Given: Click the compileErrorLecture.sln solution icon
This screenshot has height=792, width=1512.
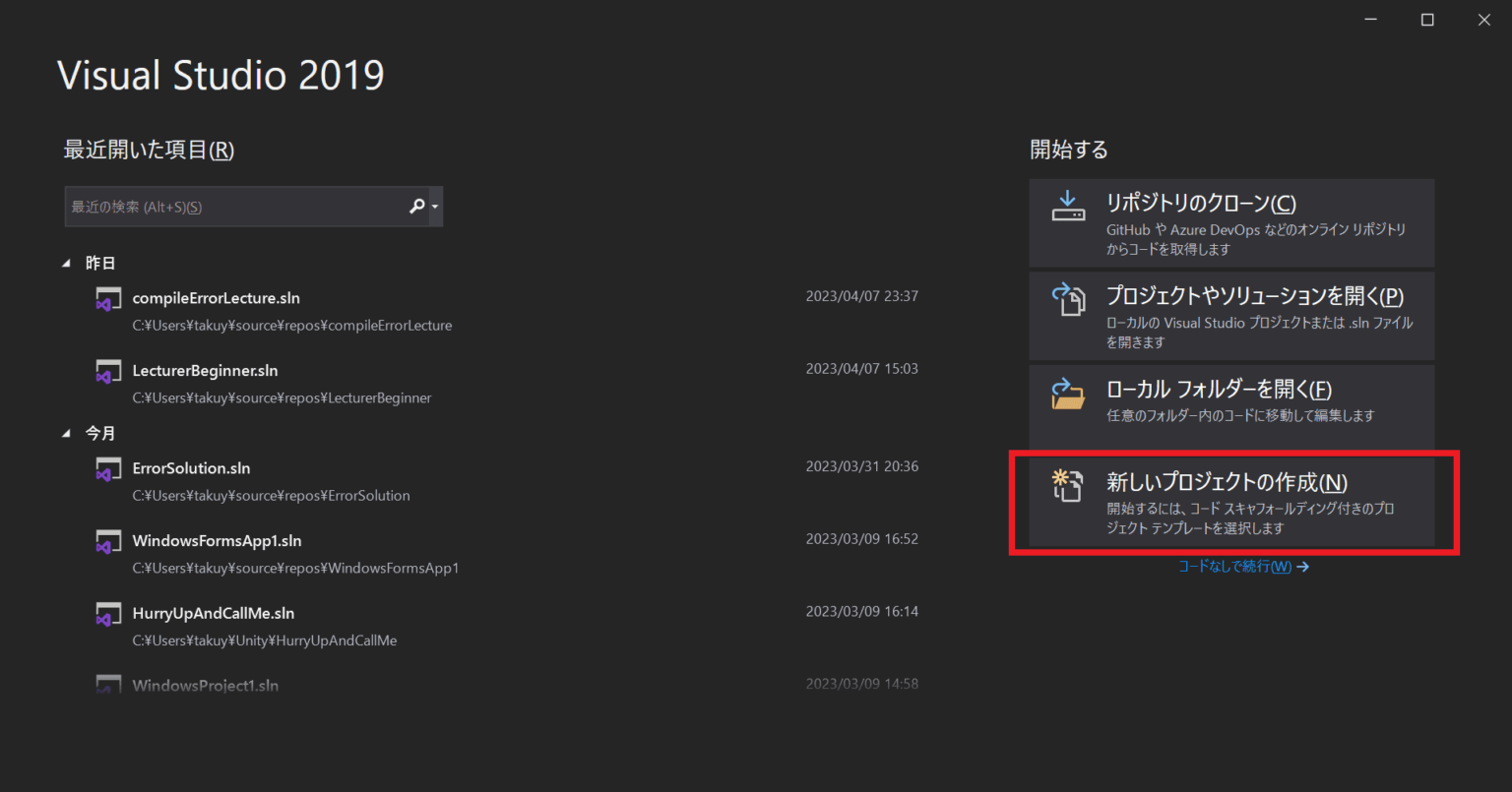Looking at the screenshot, I should [108, 299].
